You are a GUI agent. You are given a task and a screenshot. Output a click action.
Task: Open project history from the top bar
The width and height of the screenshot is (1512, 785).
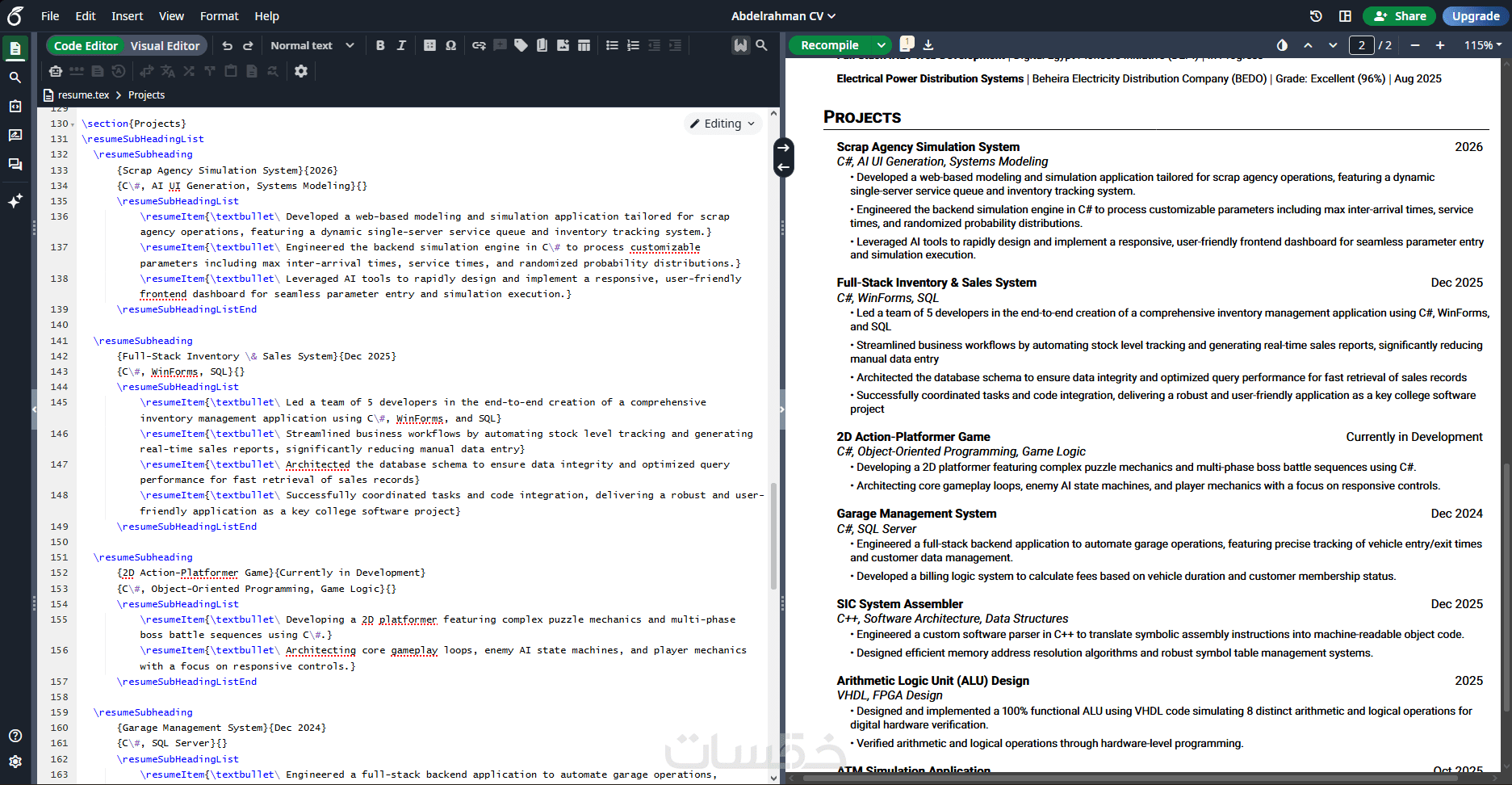(1316, 16)
